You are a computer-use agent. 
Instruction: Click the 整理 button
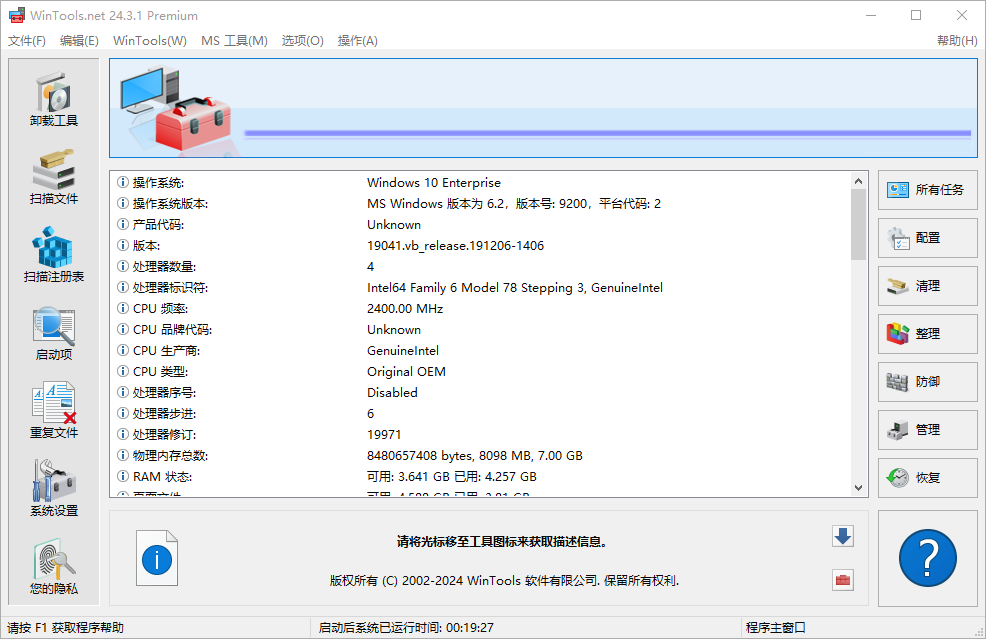[x=928, y=334]
